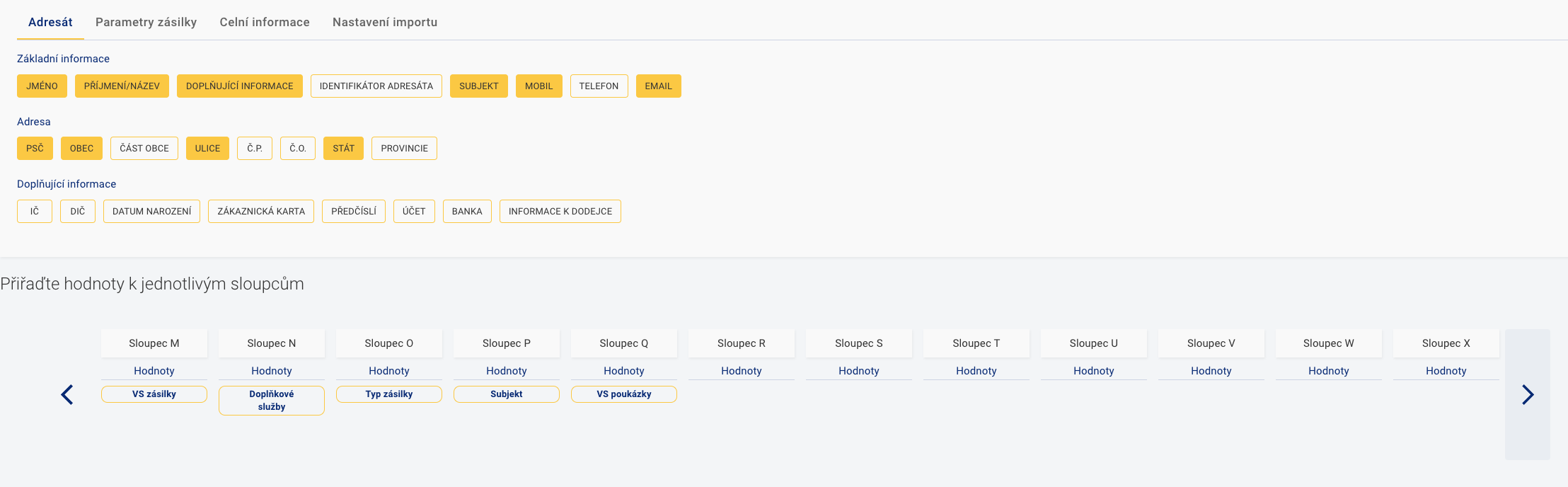Click Hodnoty under Sloupec S
This screenshot has width=1568, height=487.
click(859, 371)
